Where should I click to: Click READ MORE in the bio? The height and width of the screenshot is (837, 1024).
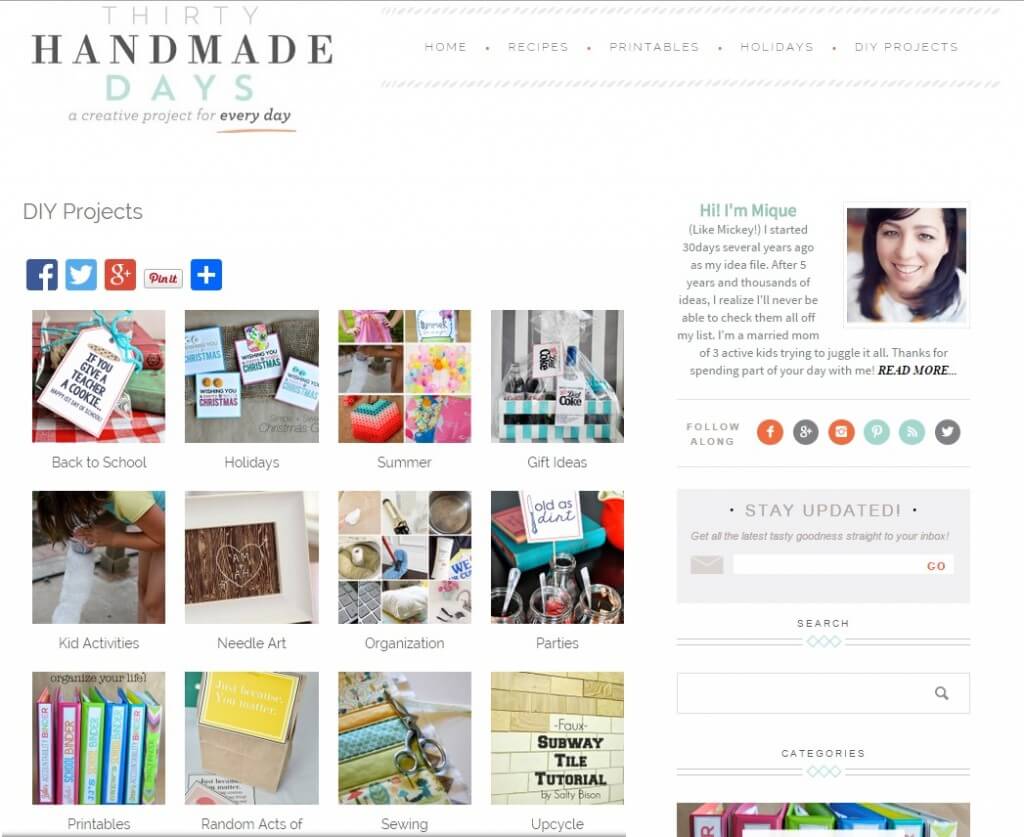pyautogui.click(x=916, y=370)
